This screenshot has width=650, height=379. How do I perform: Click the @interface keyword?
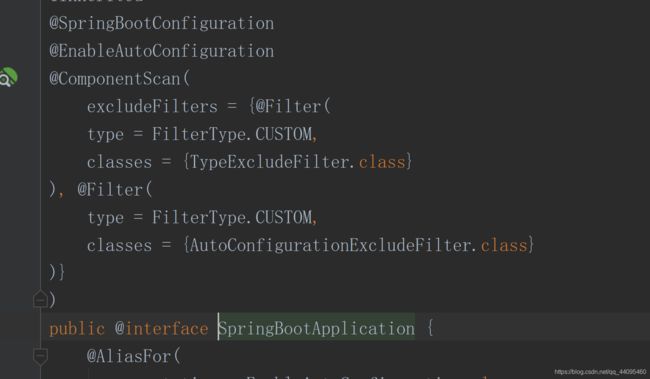coord(161,328)
